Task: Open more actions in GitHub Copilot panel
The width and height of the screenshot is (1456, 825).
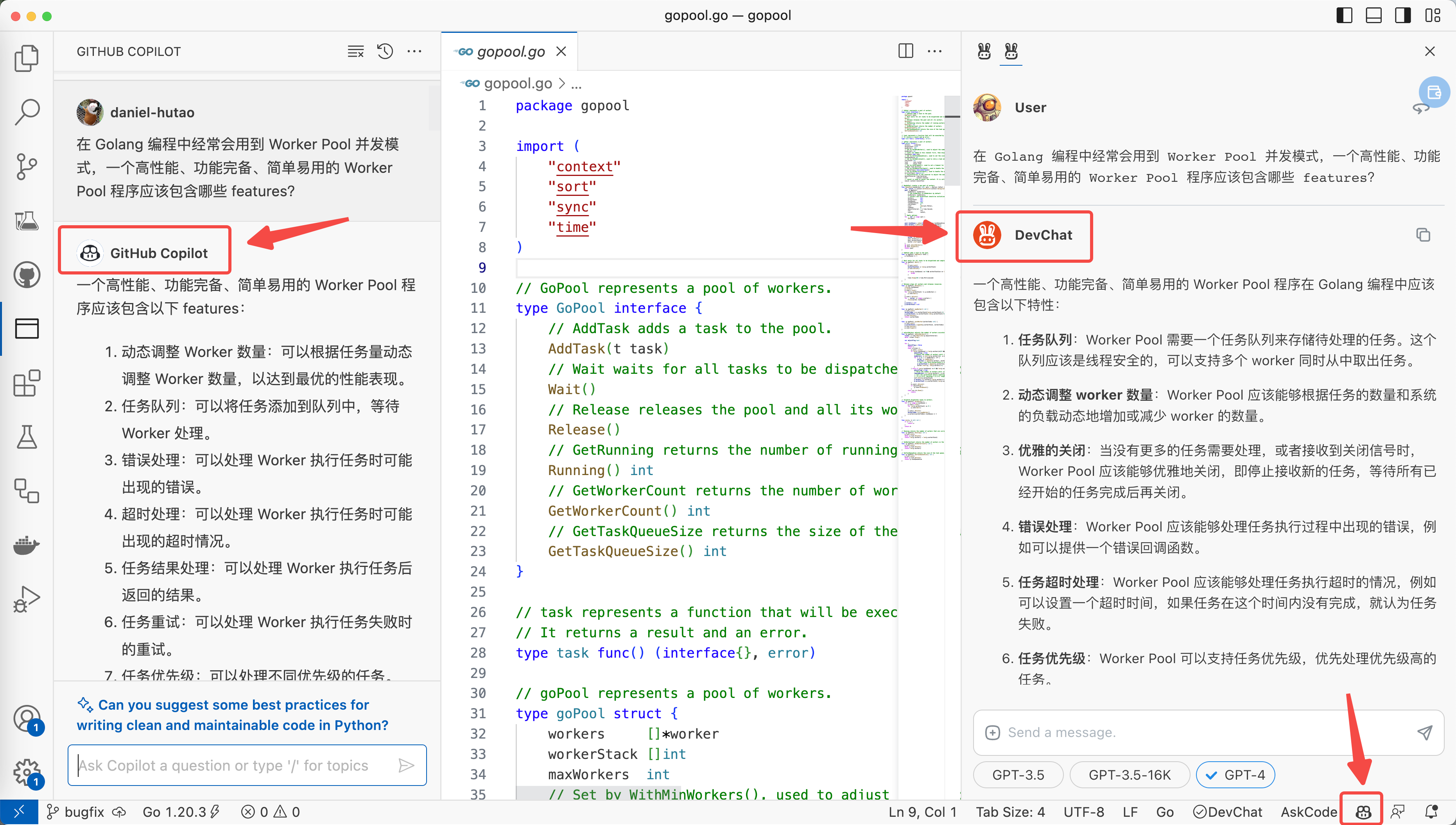Action: 414,52
